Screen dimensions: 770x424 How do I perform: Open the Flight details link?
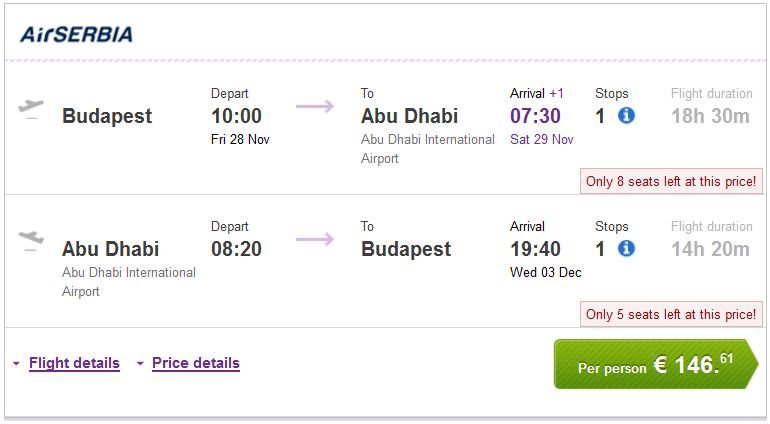[74, 363]
